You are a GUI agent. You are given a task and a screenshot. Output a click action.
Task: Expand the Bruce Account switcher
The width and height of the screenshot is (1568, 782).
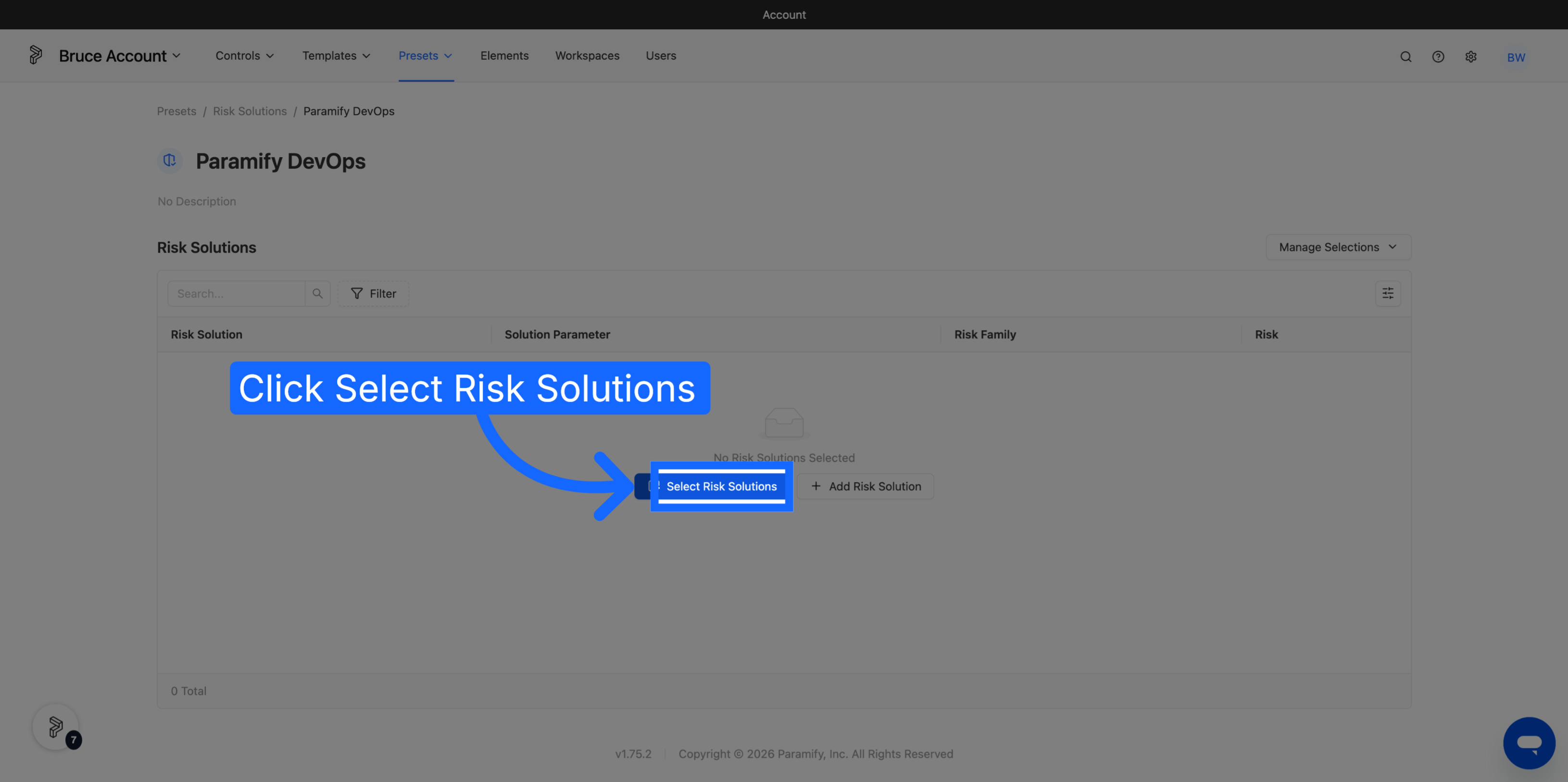[120, 55]
